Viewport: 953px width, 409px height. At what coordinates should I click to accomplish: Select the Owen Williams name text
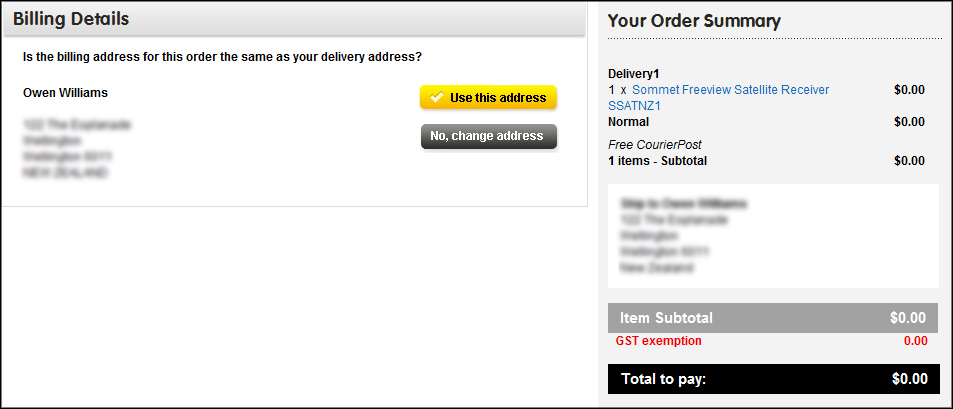pyautogui.click(x=65, y=93)
